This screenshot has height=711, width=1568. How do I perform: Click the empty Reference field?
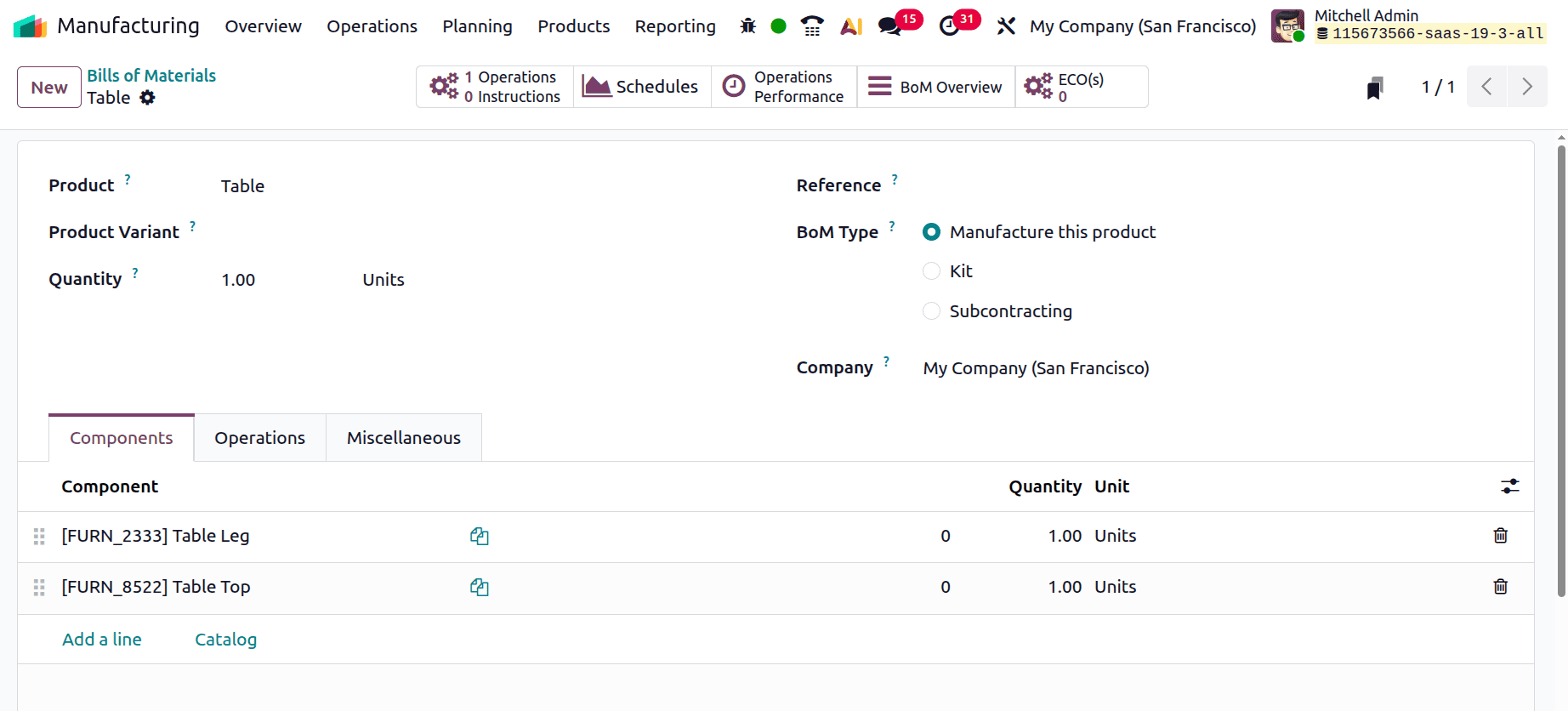1212,185
